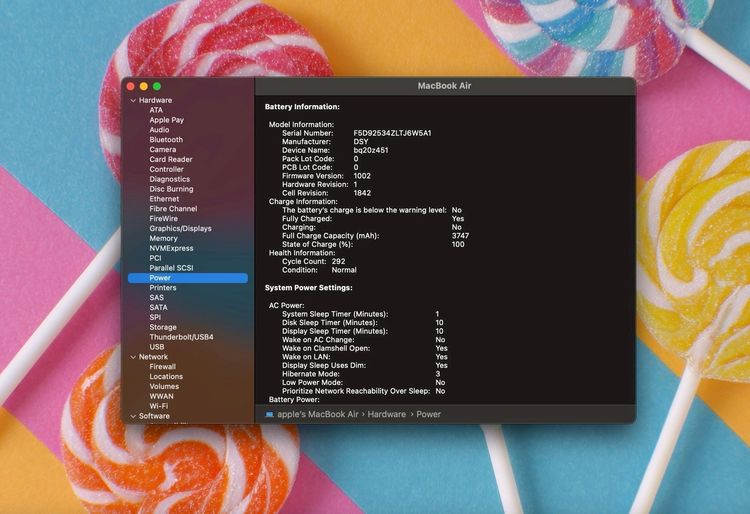Image resolution: width=750 pixels, height=514 pixels.
Task: Click the Wake on LAN label
Action: pyautogui.click(x=306, y=357)
